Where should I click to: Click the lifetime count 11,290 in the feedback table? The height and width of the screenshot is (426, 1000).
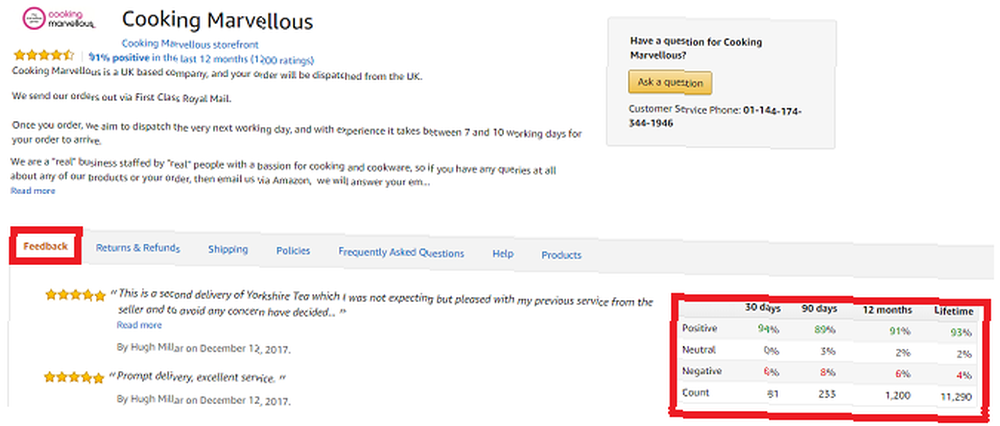click(x=956, y=397)
